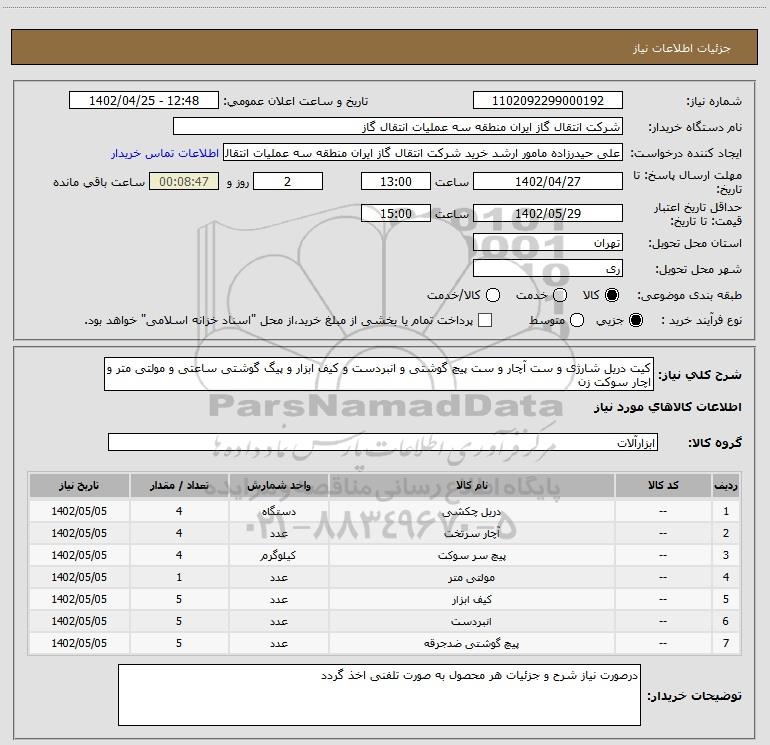
Task: Select the کالا radio button
Action: [612, 295]
